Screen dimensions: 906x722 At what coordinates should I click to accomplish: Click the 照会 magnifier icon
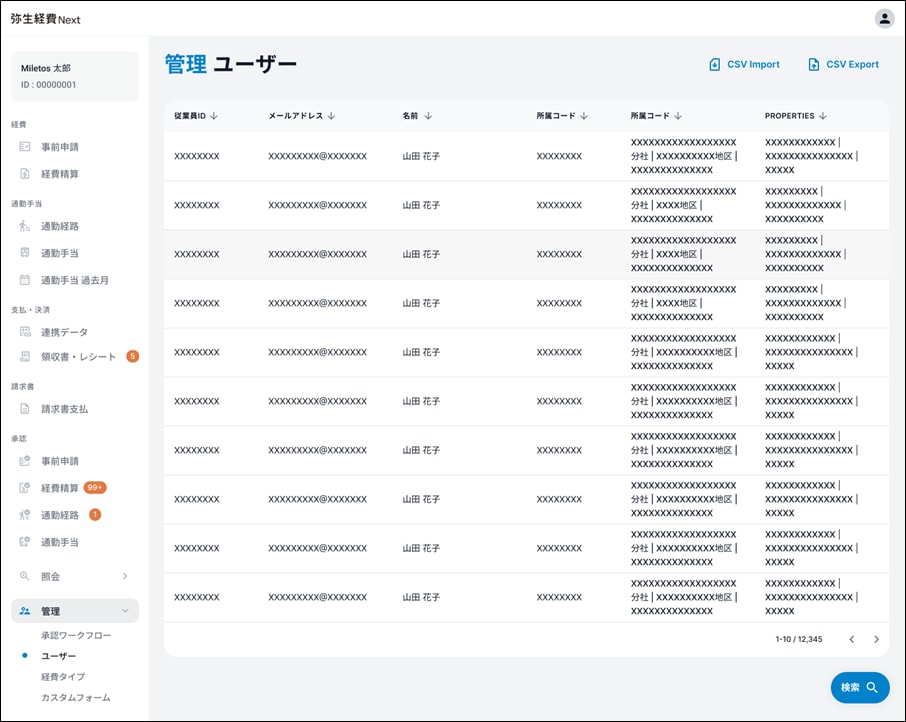click(25, 576)
